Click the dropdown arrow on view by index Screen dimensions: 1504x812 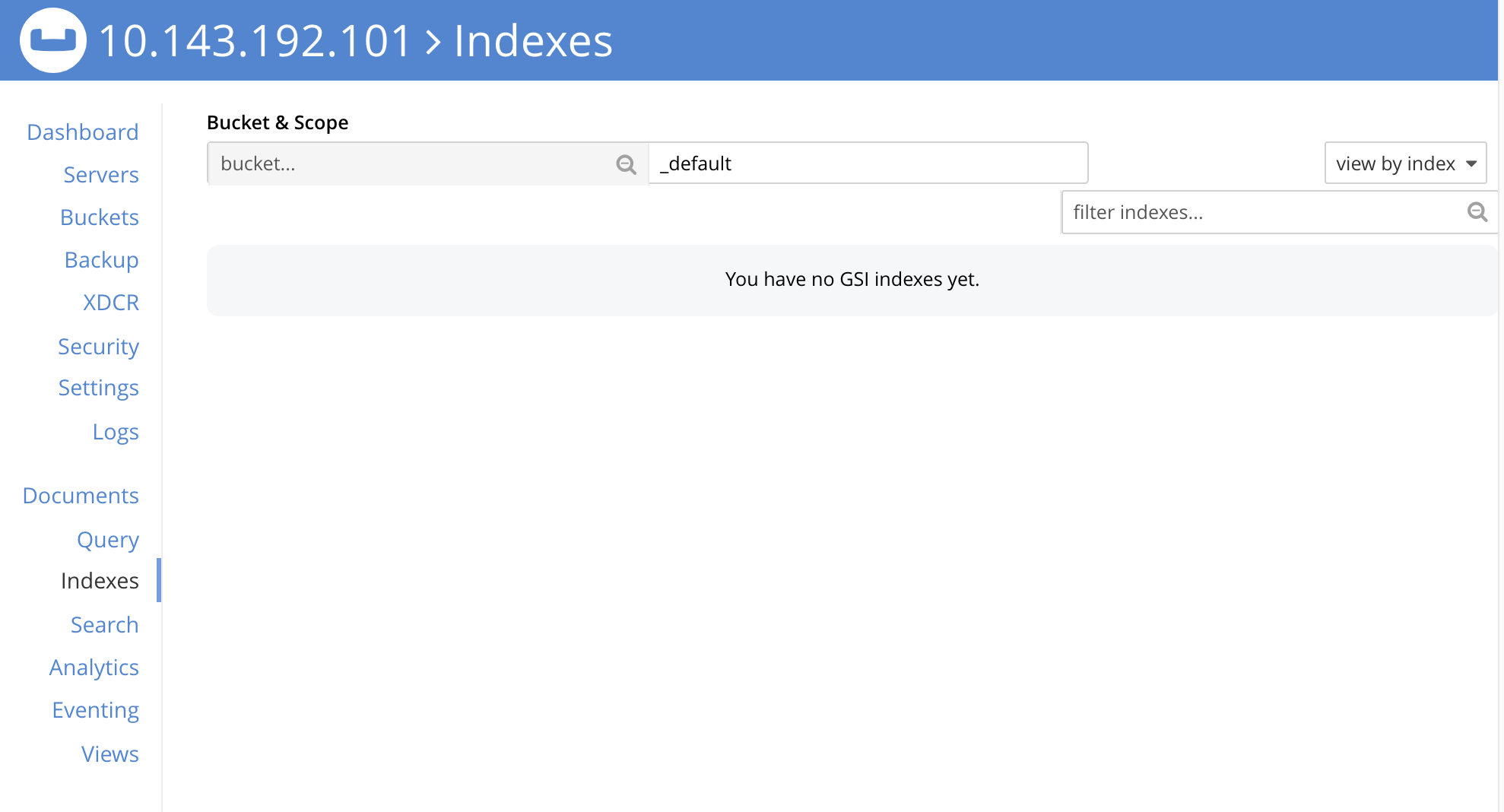click(1472, 163)
